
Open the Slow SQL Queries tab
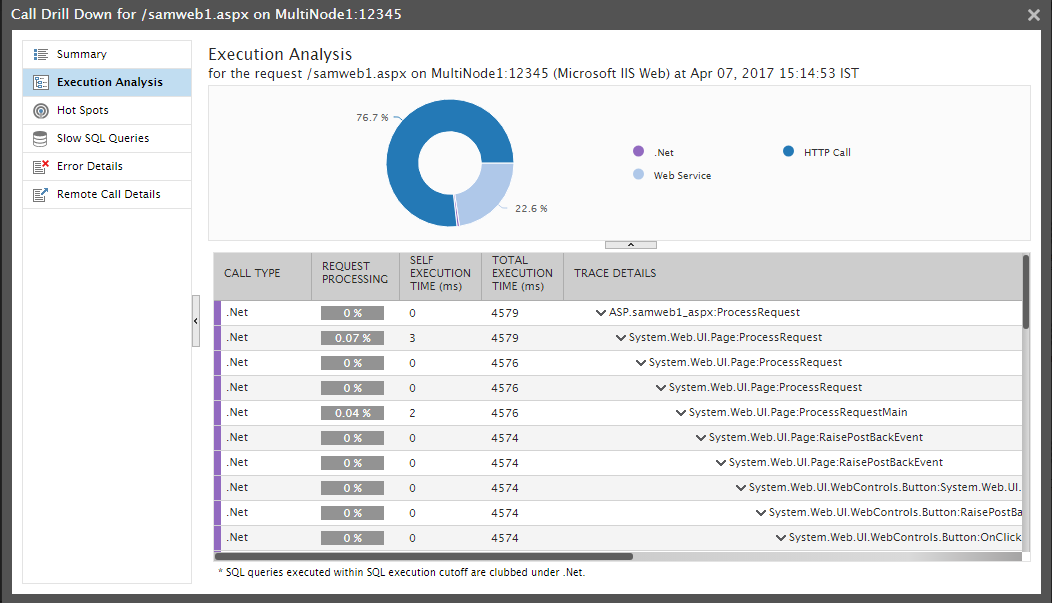click(103, 138)
